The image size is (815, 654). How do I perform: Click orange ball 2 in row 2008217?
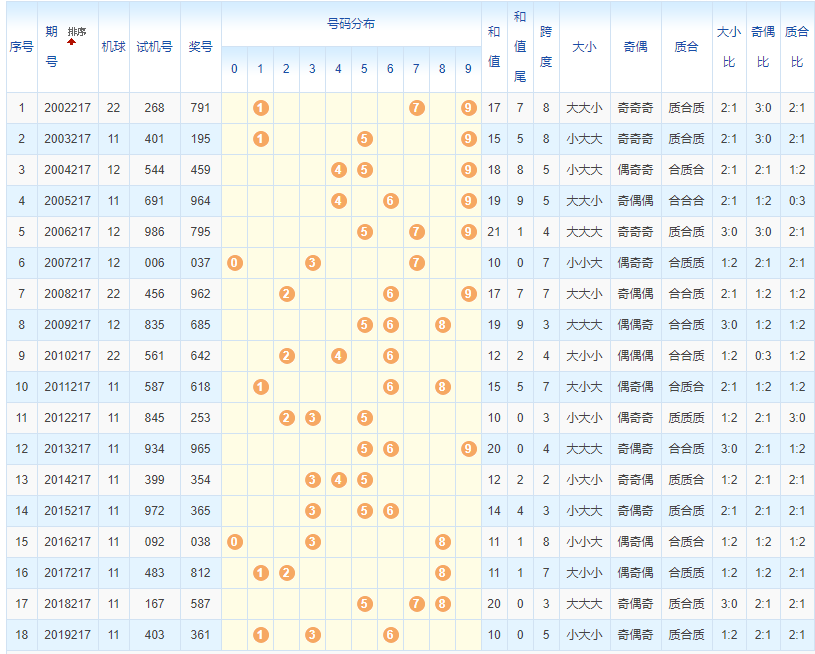point(287,294)
